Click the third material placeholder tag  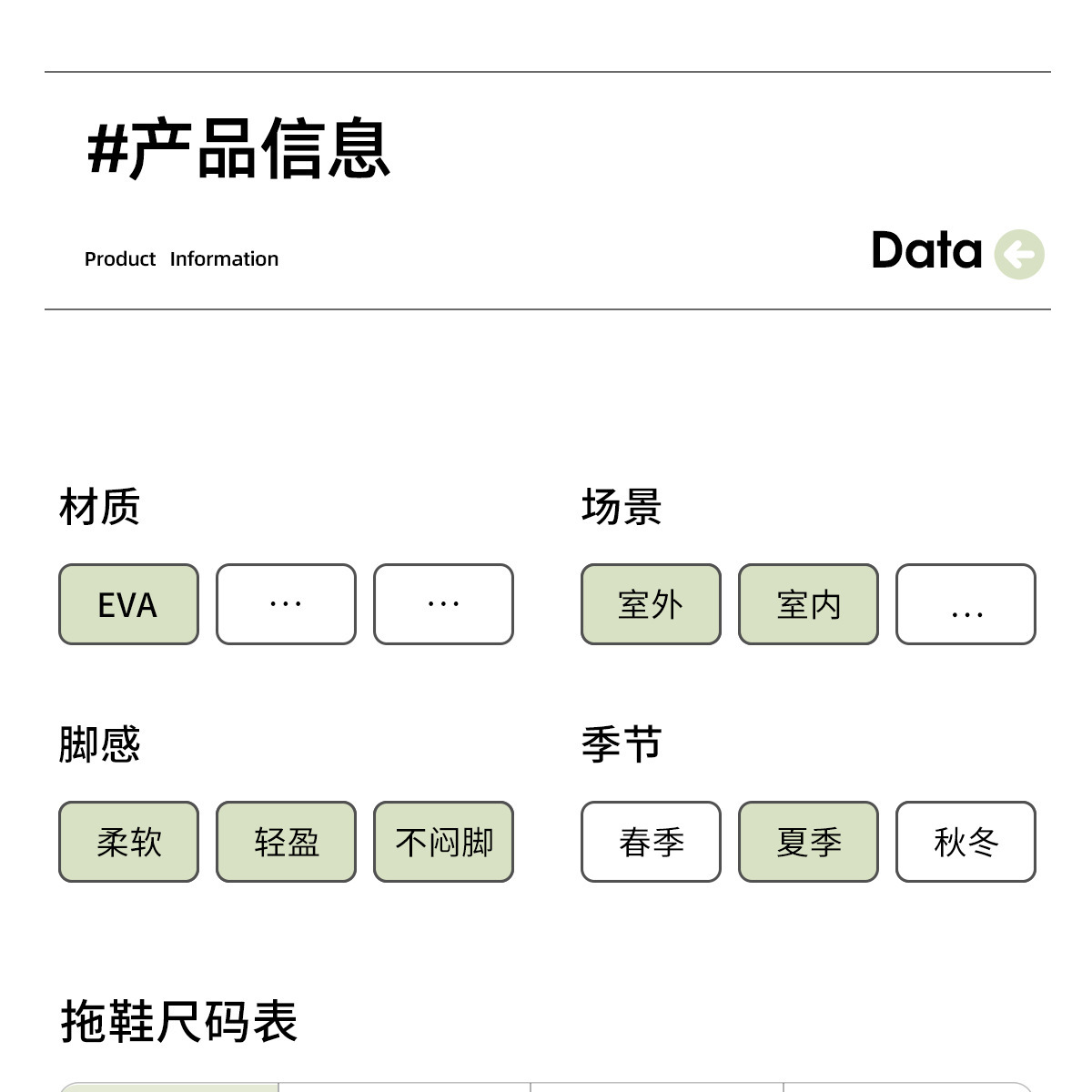(x=443, y=604)
